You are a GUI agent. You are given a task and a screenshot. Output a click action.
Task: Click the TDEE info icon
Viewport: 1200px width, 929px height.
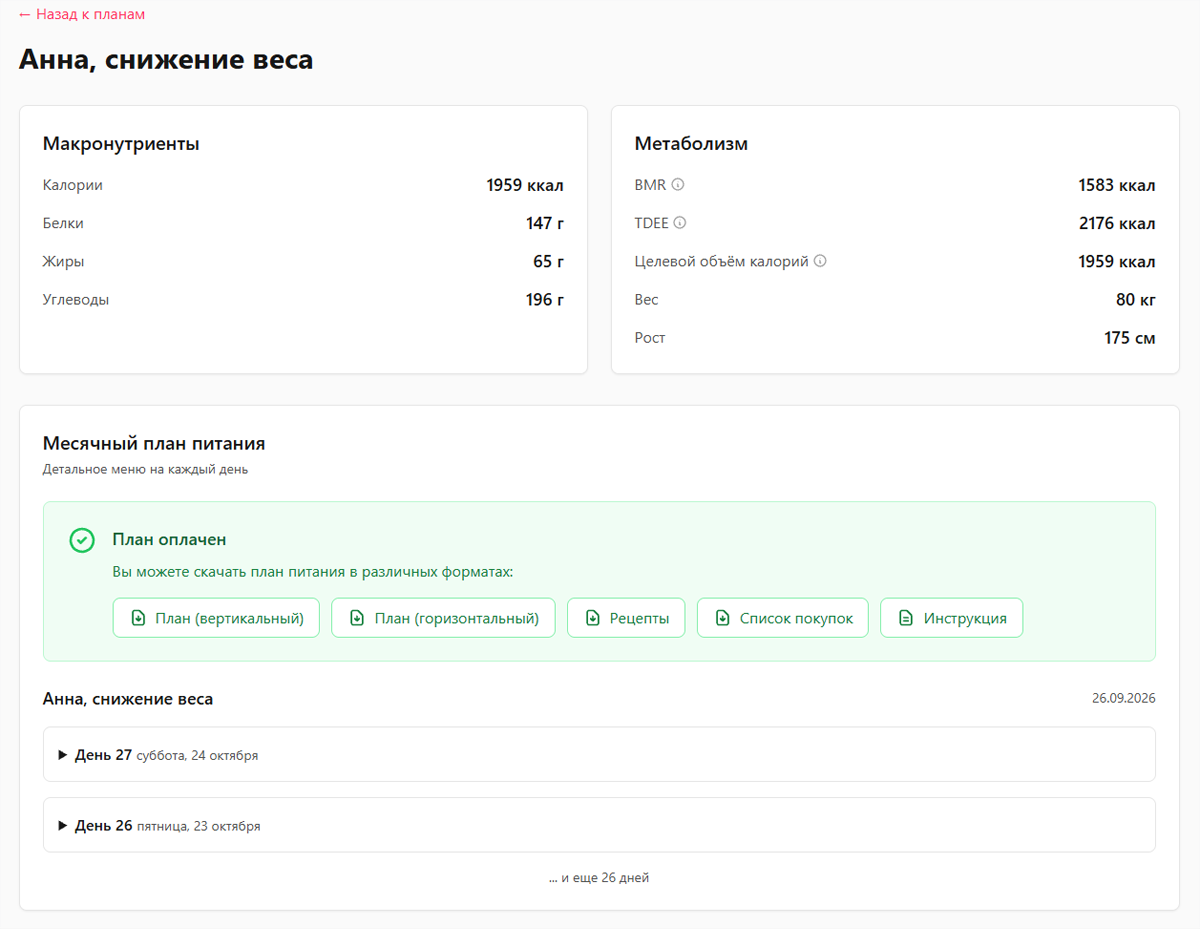coord(680,223)
